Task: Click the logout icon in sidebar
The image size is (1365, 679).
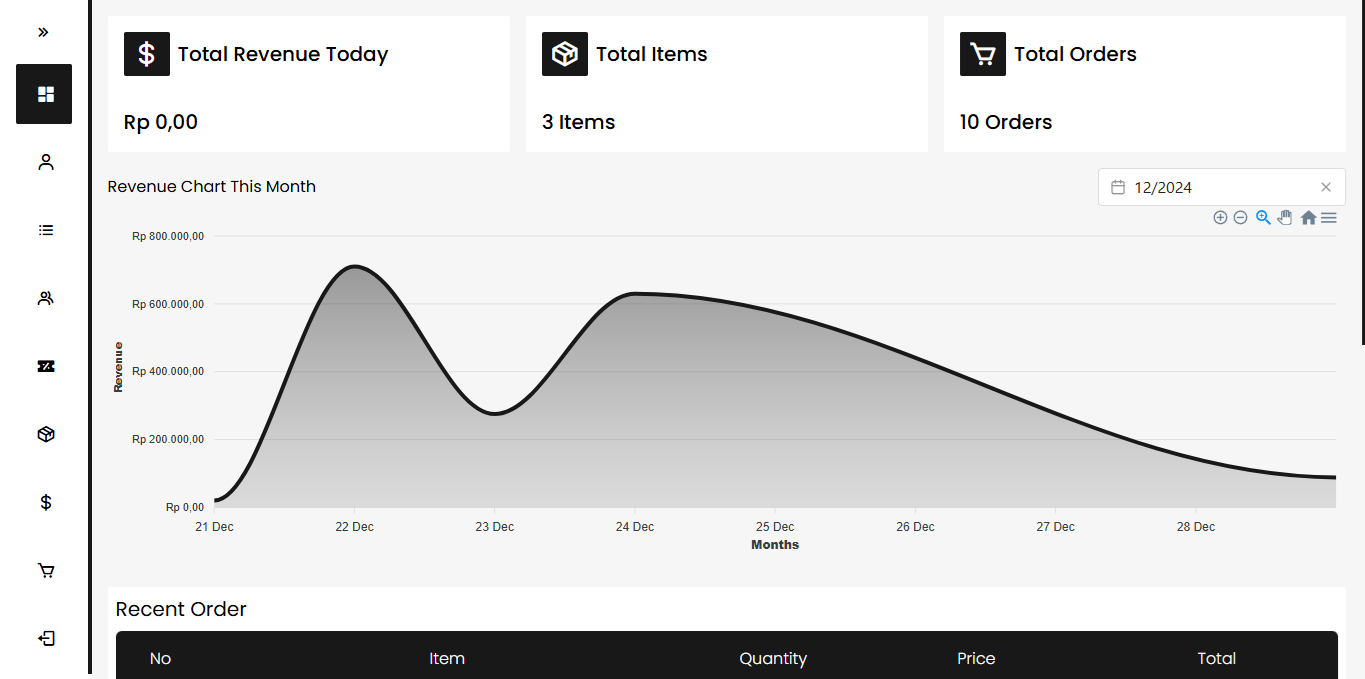Action: click(45, 638)
